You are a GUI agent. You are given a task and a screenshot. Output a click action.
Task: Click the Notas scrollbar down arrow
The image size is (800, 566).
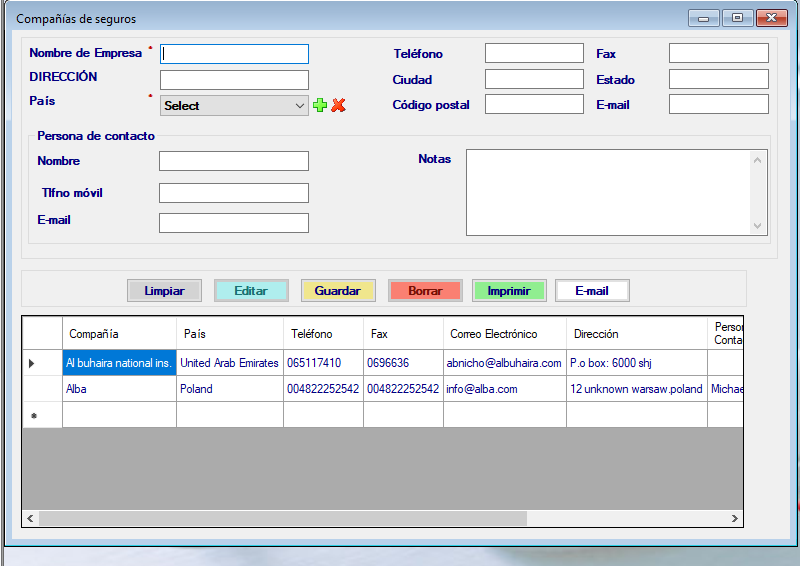pos(758,227)
